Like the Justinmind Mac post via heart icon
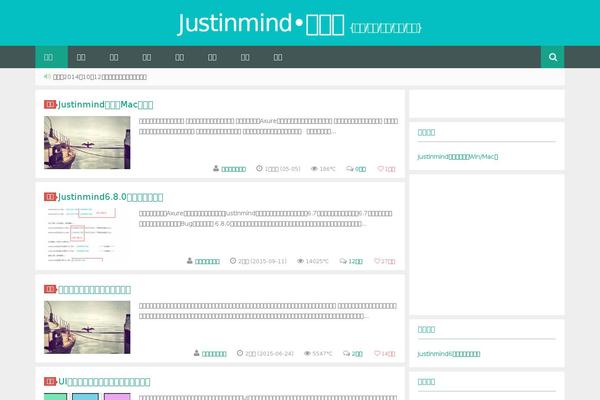Viewport: 600px width, 400px height. pyautogui.click(x=380, y=168)
